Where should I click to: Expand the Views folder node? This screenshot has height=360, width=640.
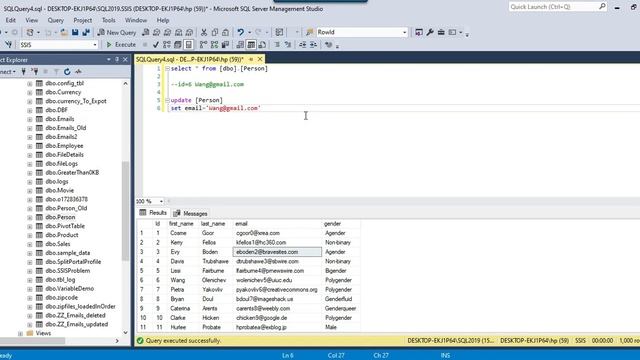pos(20,333)
